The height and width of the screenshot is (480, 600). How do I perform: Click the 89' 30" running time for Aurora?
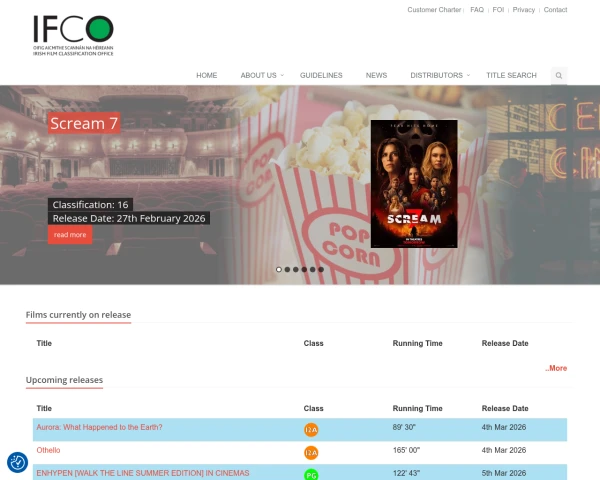404,427
